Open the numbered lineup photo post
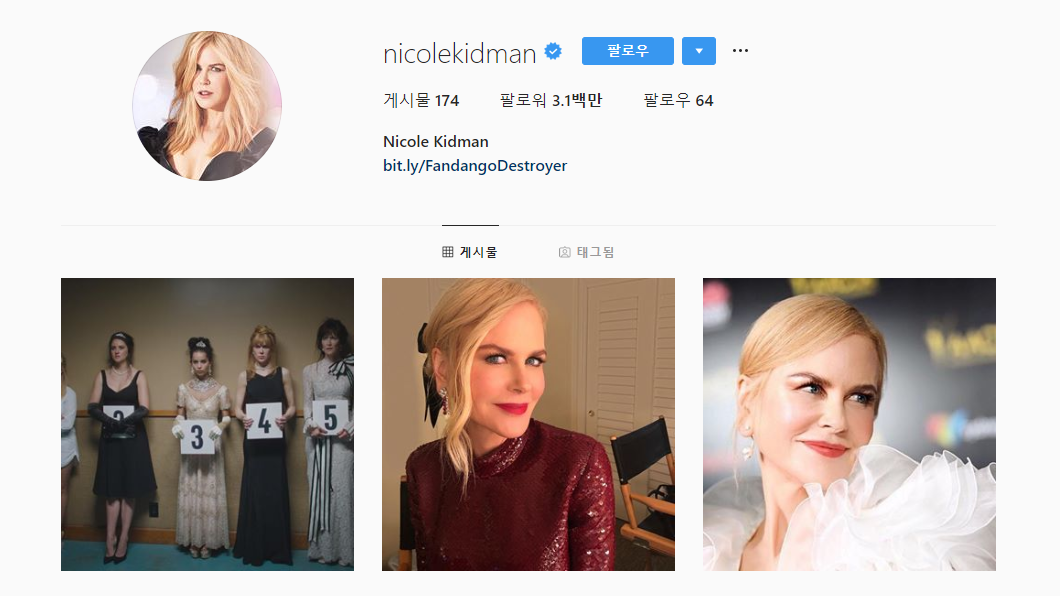Viewport: 1060px width, 596px height. [208, 424]
